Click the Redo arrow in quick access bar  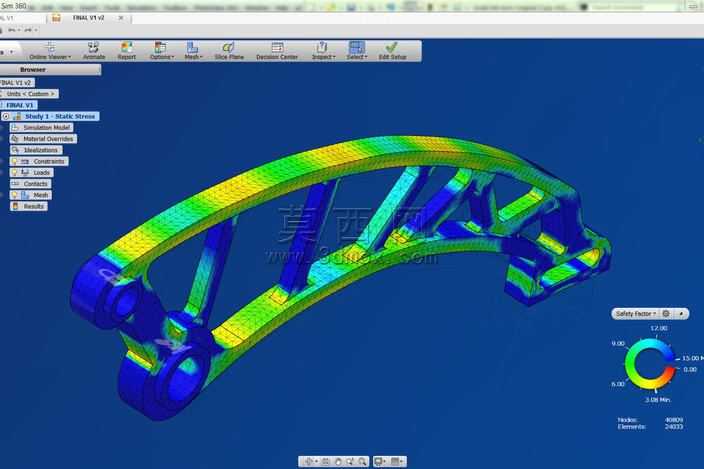point(28,30)
